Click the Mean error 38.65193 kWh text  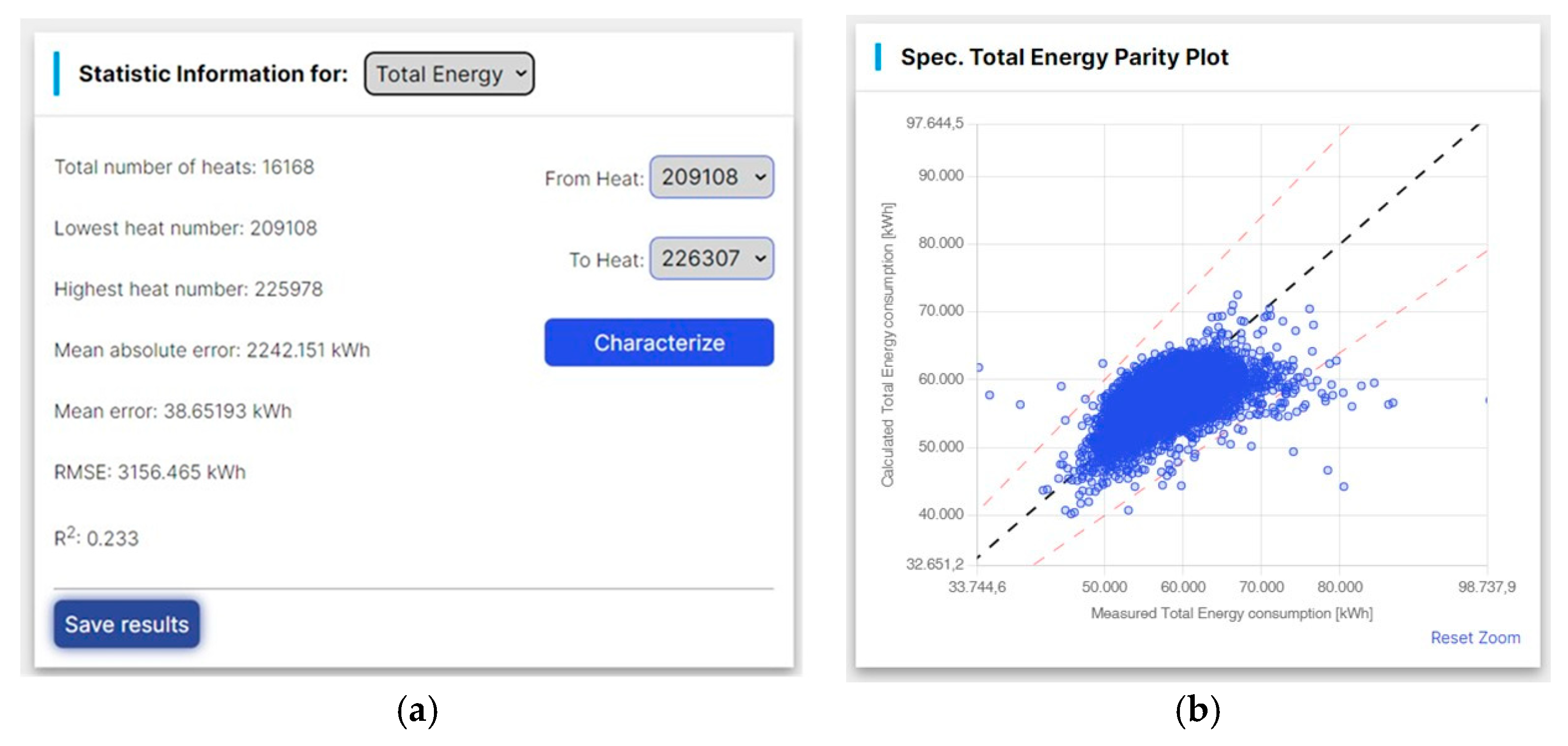(x=173, y=411)
